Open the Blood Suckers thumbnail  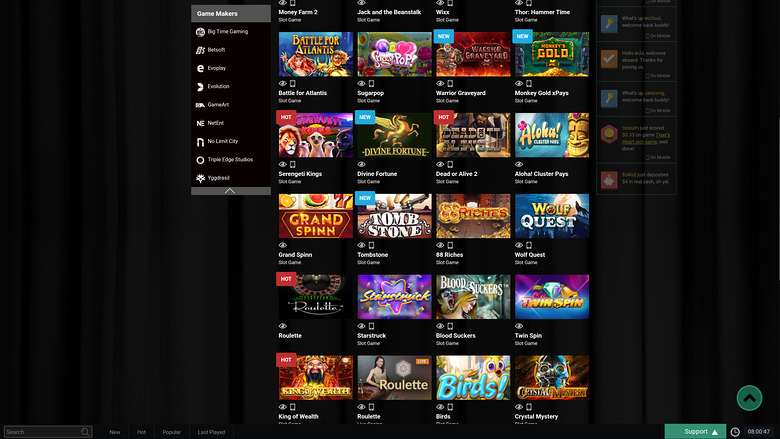point(473,297)
